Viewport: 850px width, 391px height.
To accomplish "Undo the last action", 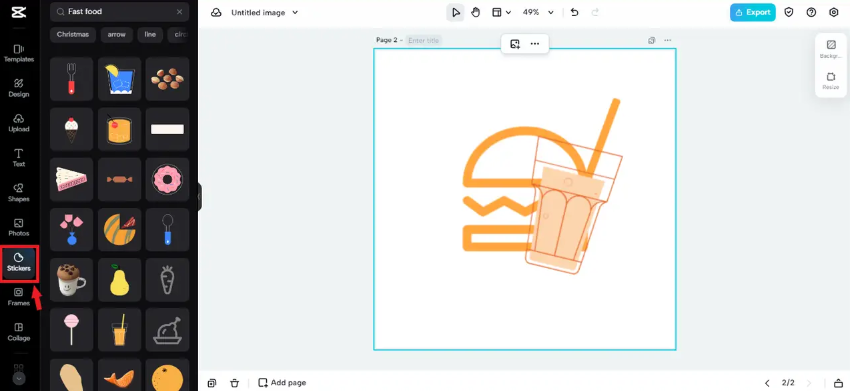I will pos(575,12).
